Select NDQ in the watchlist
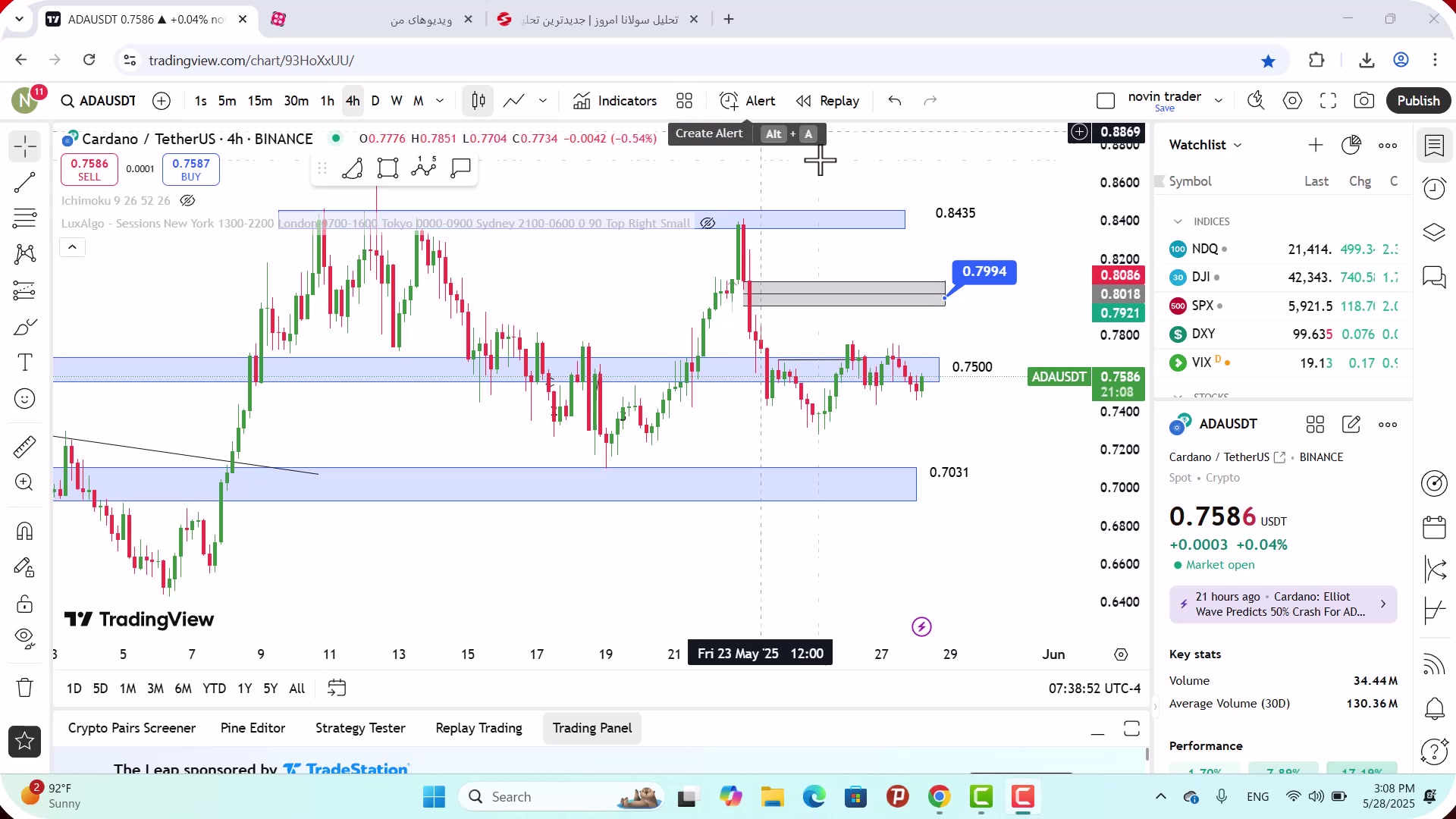This screenshot has height=819, width=1456. [x=1283, y=249]
